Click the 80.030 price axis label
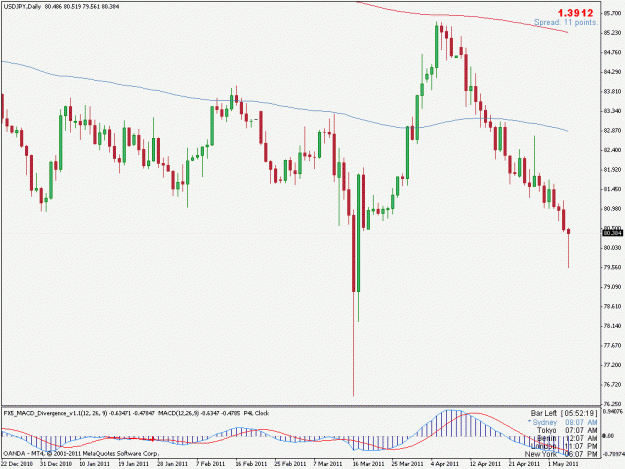The image size is (625, 469). coord(613,248)
